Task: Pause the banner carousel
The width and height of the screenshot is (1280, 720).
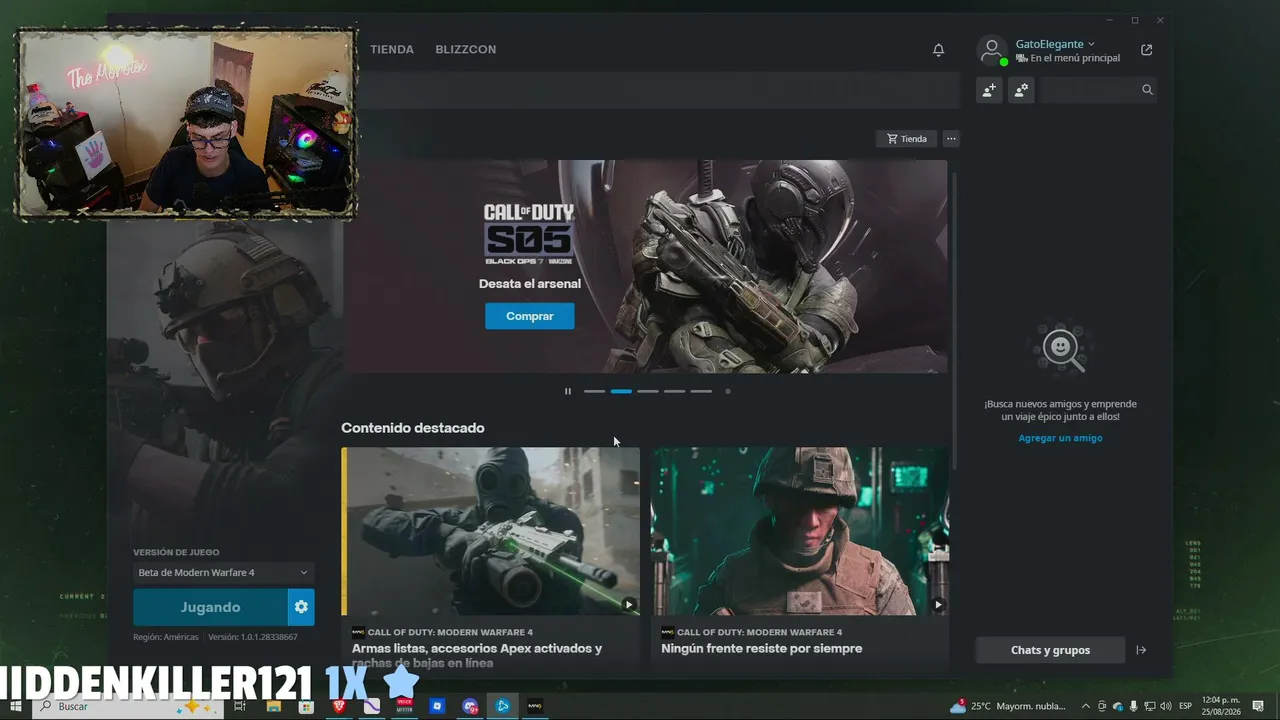Action: point(567,391)
